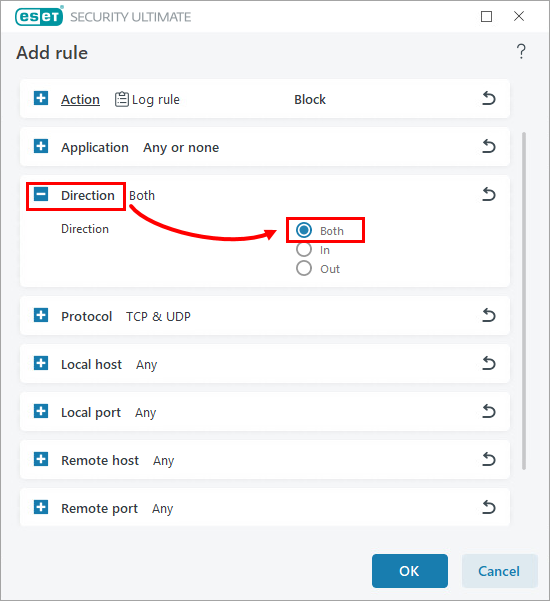The image size is (550, 601).
Task: Click the Any value of Local host
Action: (146, 365)
